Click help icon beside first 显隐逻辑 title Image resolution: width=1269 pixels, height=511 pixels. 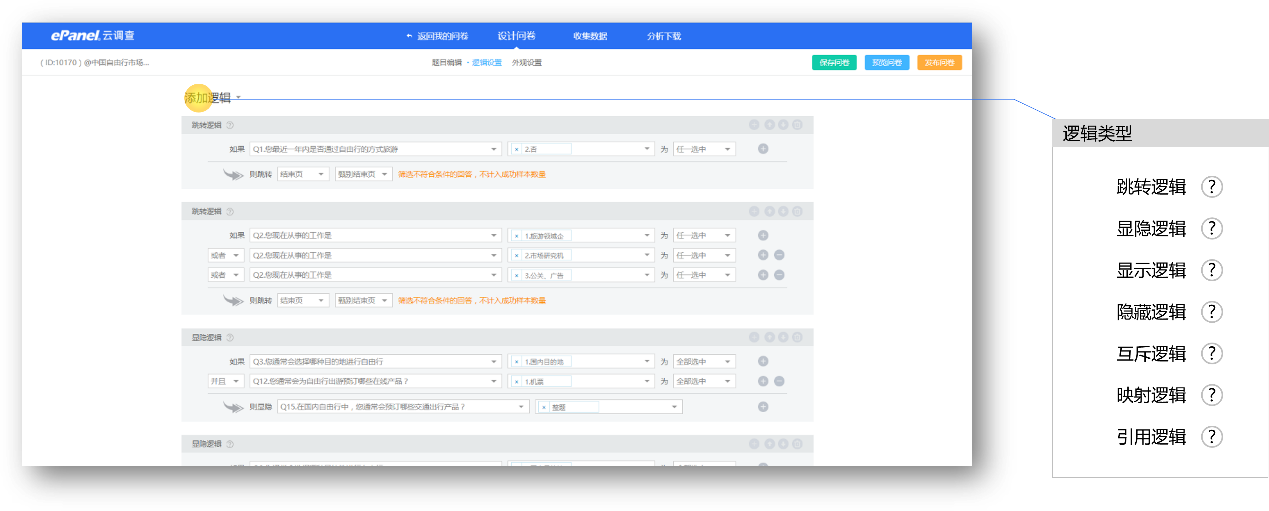pyautogui.click(x=230, y=338)
